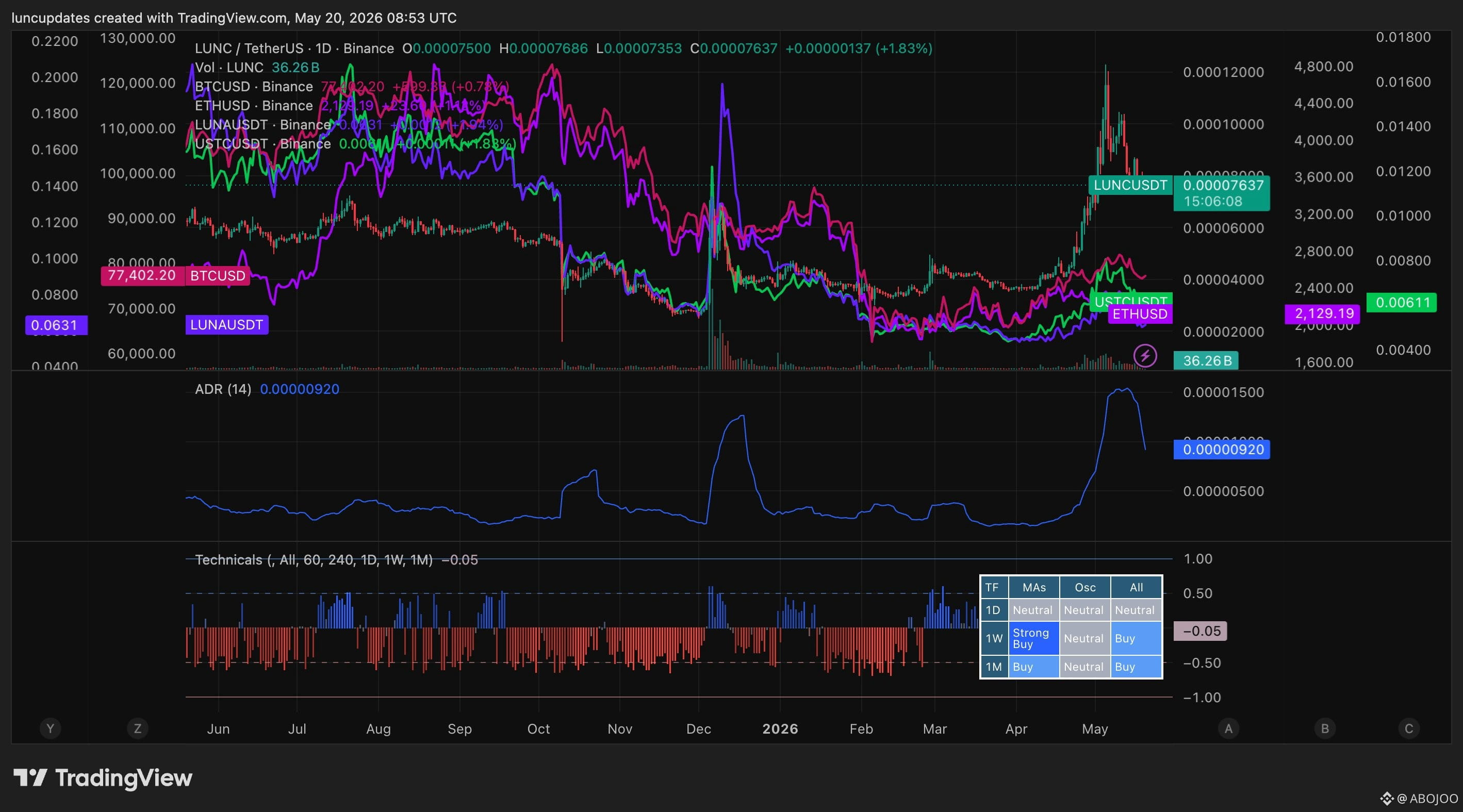
Task: Click the purple LUNAUSDT symbol tag
Action: 226,325
